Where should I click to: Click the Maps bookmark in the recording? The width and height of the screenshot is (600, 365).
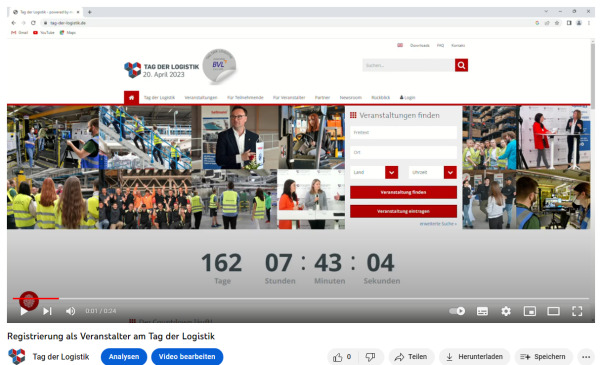[68, 33]
